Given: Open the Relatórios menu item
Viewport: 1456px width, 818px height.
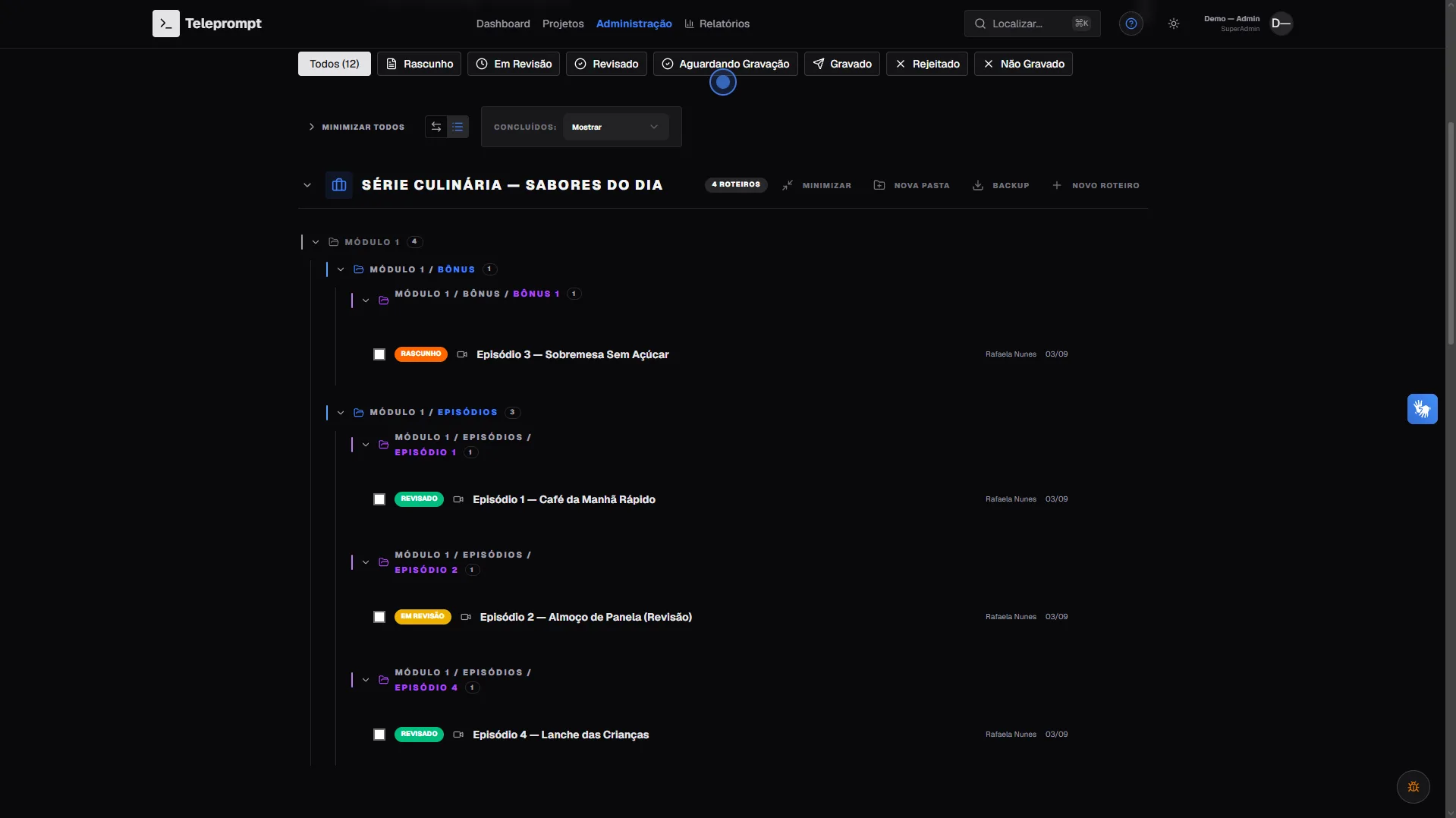Looking at the screenshot, I should [x=717, y=24].
